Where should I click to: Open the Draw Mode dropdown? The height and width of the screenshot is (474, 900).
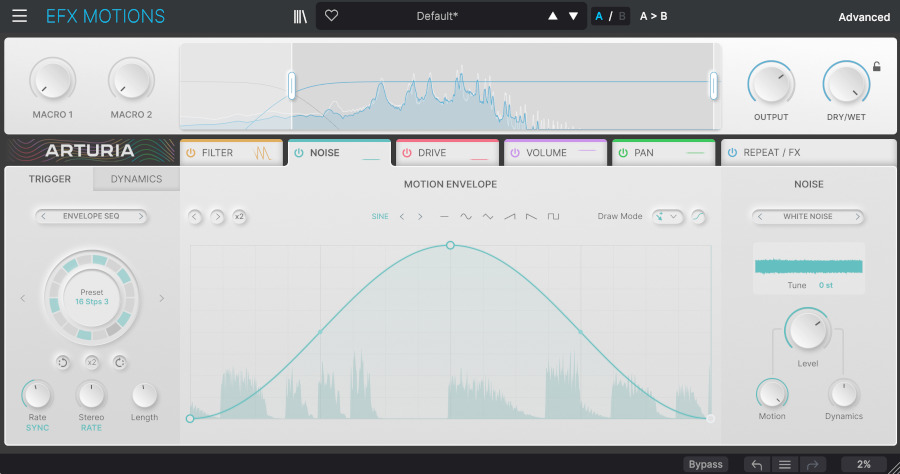668,216
